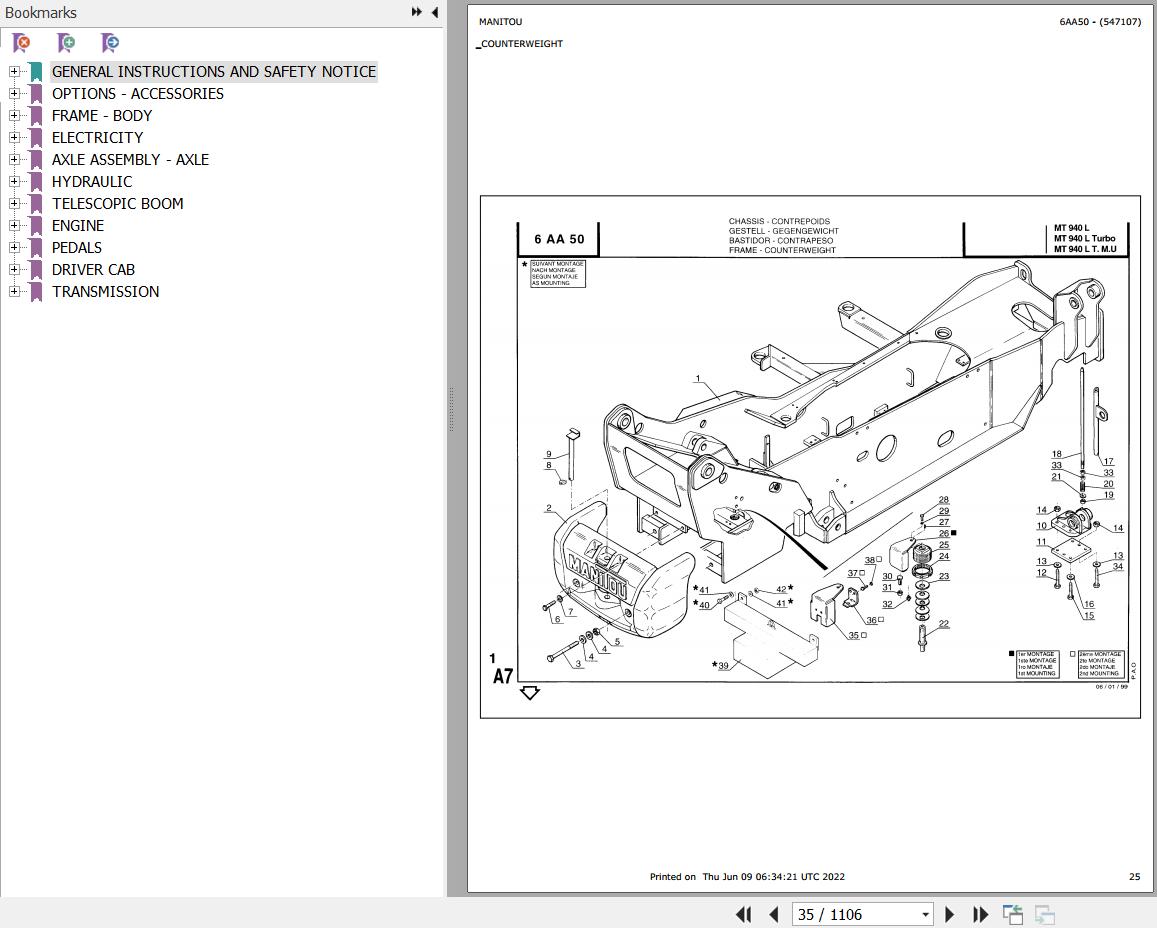Expand the HYDRAULIC bookmark node
The image size is (1157, 928).
tap(14, 181)
